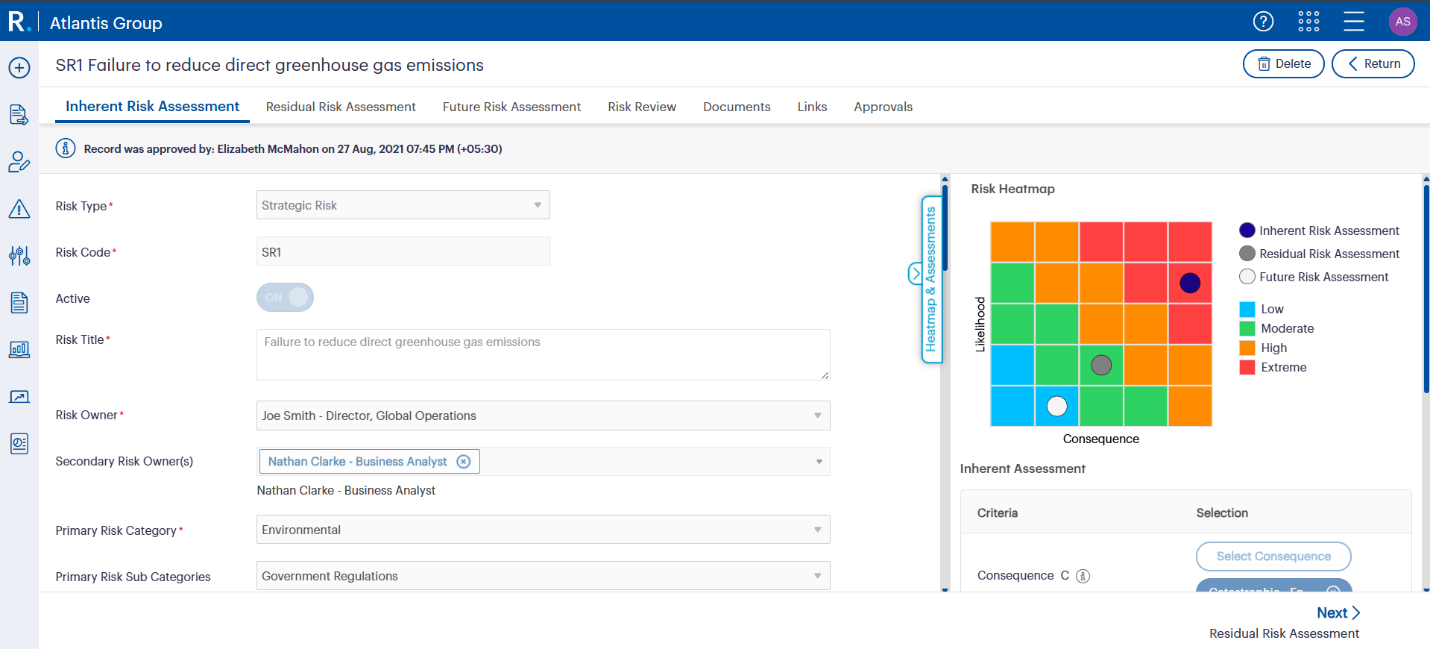The width and height of the screenshot is (1430, 649).
Task: Click the plus add new sidebar icon
Action: coord(19,68)
